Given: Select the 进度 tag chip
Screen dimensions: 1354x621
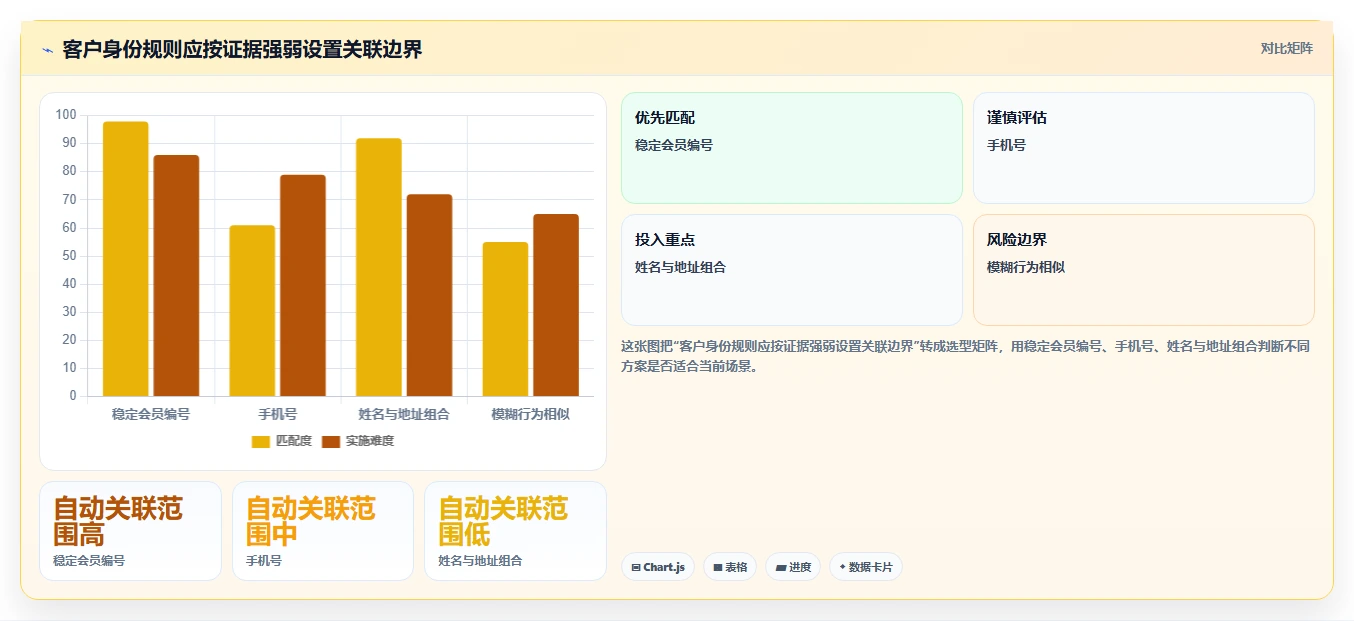Looking at the screenshot, I should [x=793, y=567].
